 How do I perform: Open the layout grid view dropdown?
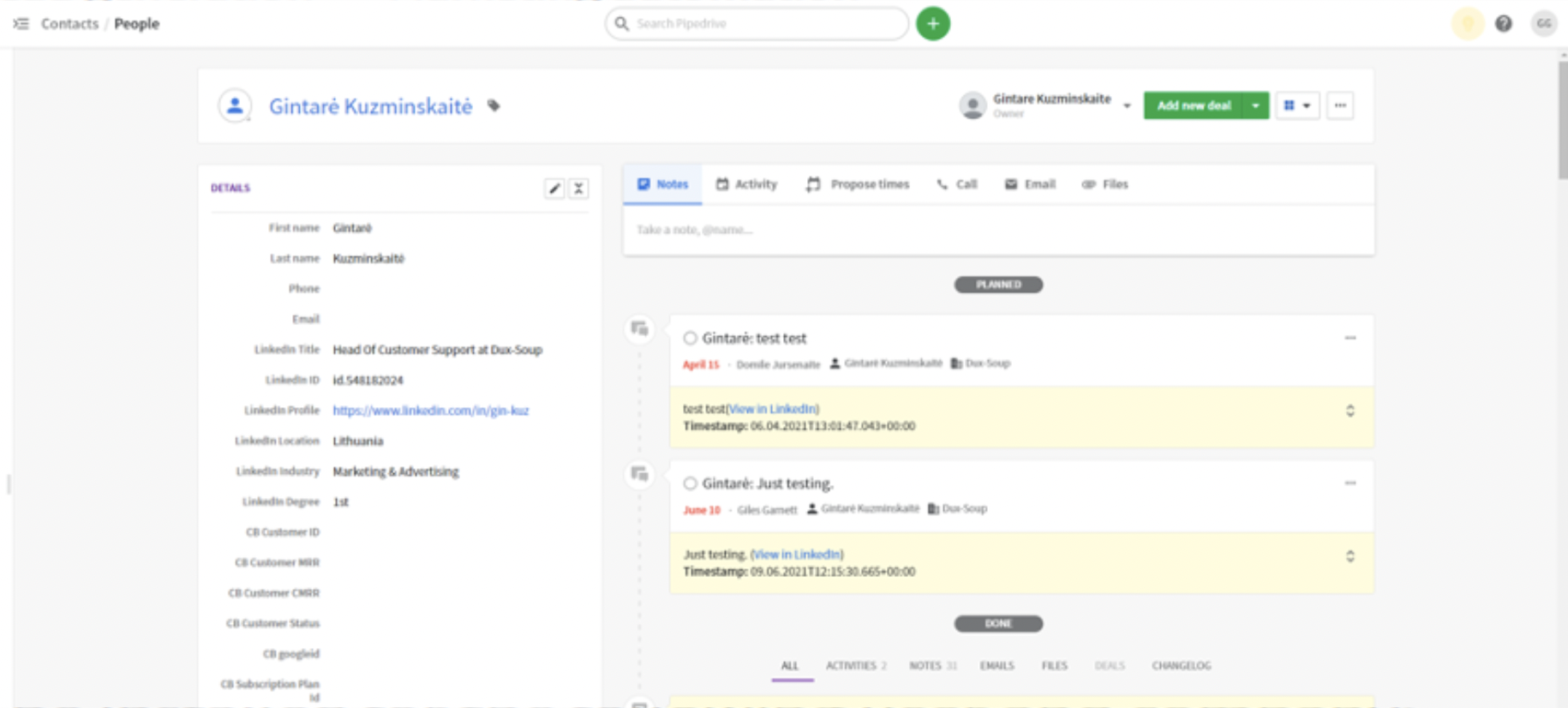point(1297,105)
